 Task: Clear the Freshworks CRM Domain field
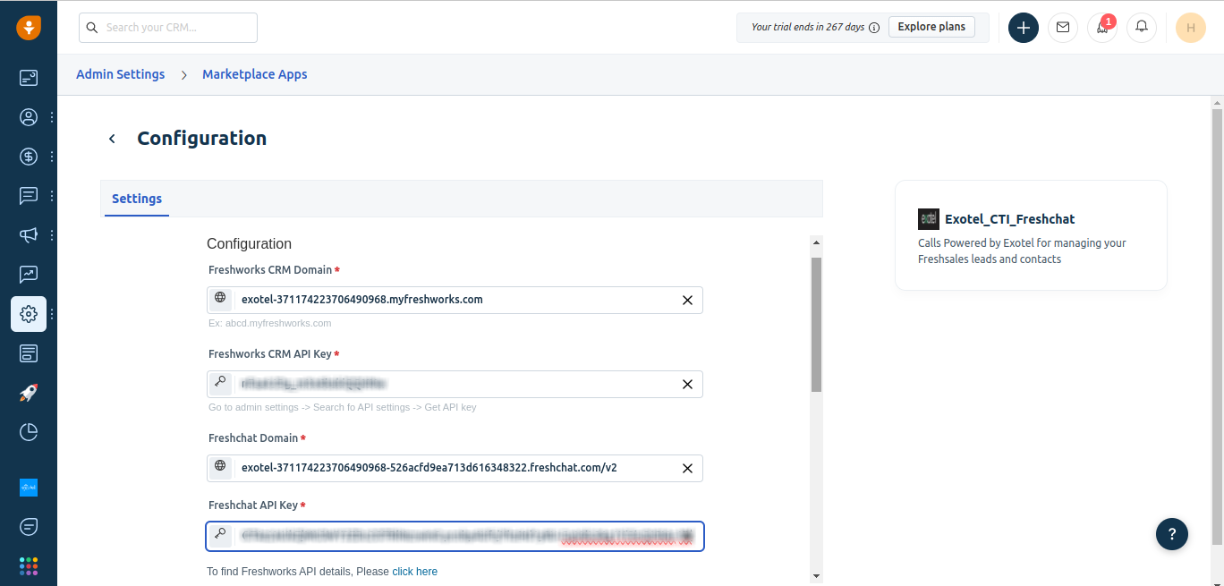(687, 300)
